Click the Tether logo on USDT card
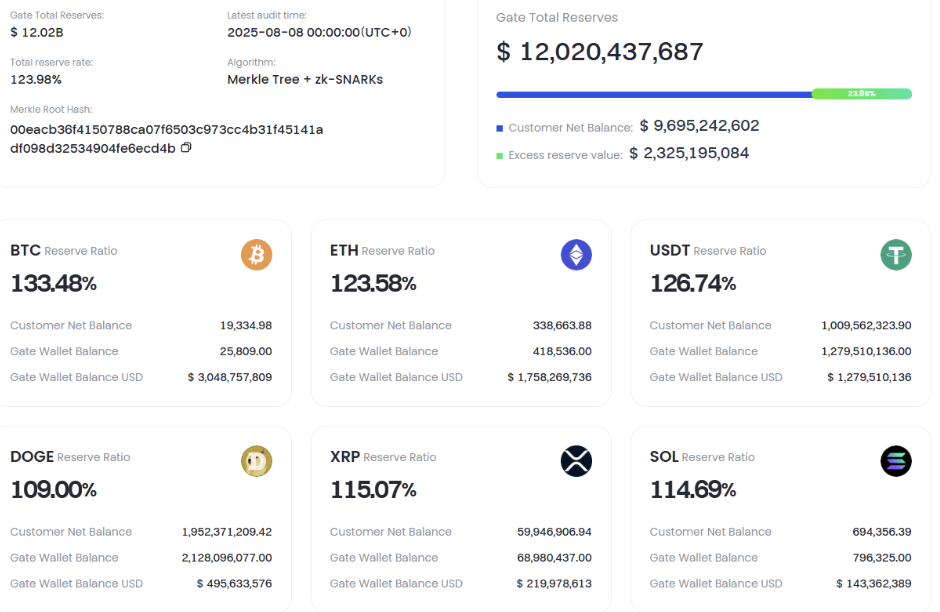Screen dimensions: 940x612 (x=896, y=255)
